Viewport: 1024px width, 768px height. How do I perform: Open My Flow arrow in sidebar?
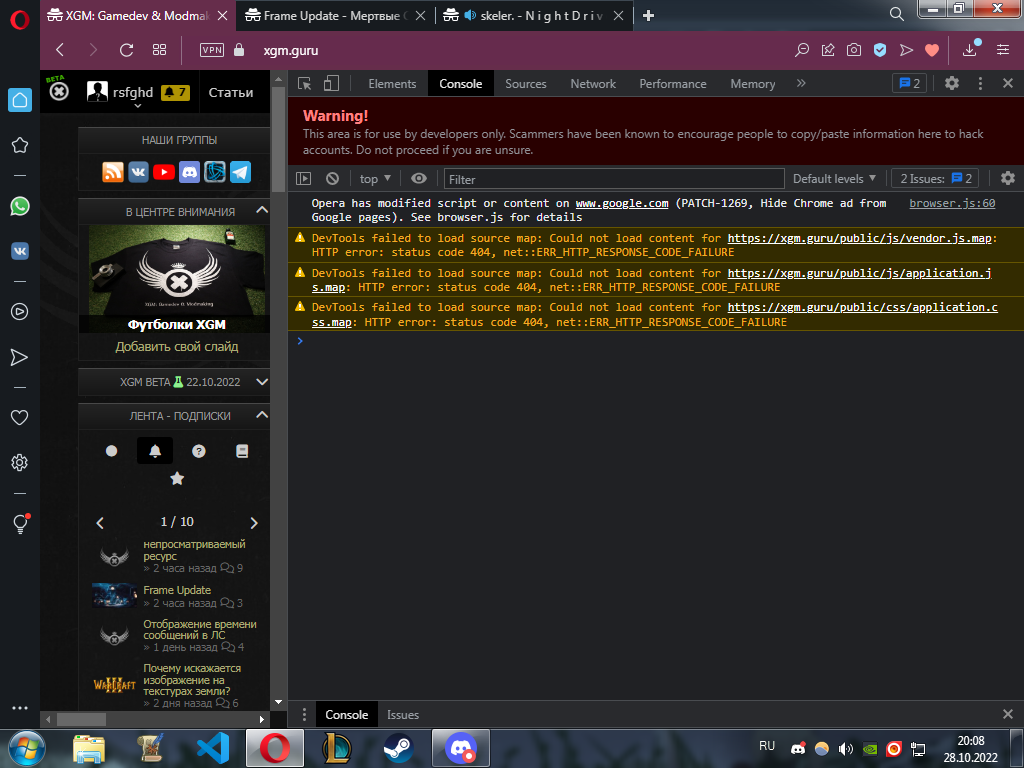(x=20, y=357)
